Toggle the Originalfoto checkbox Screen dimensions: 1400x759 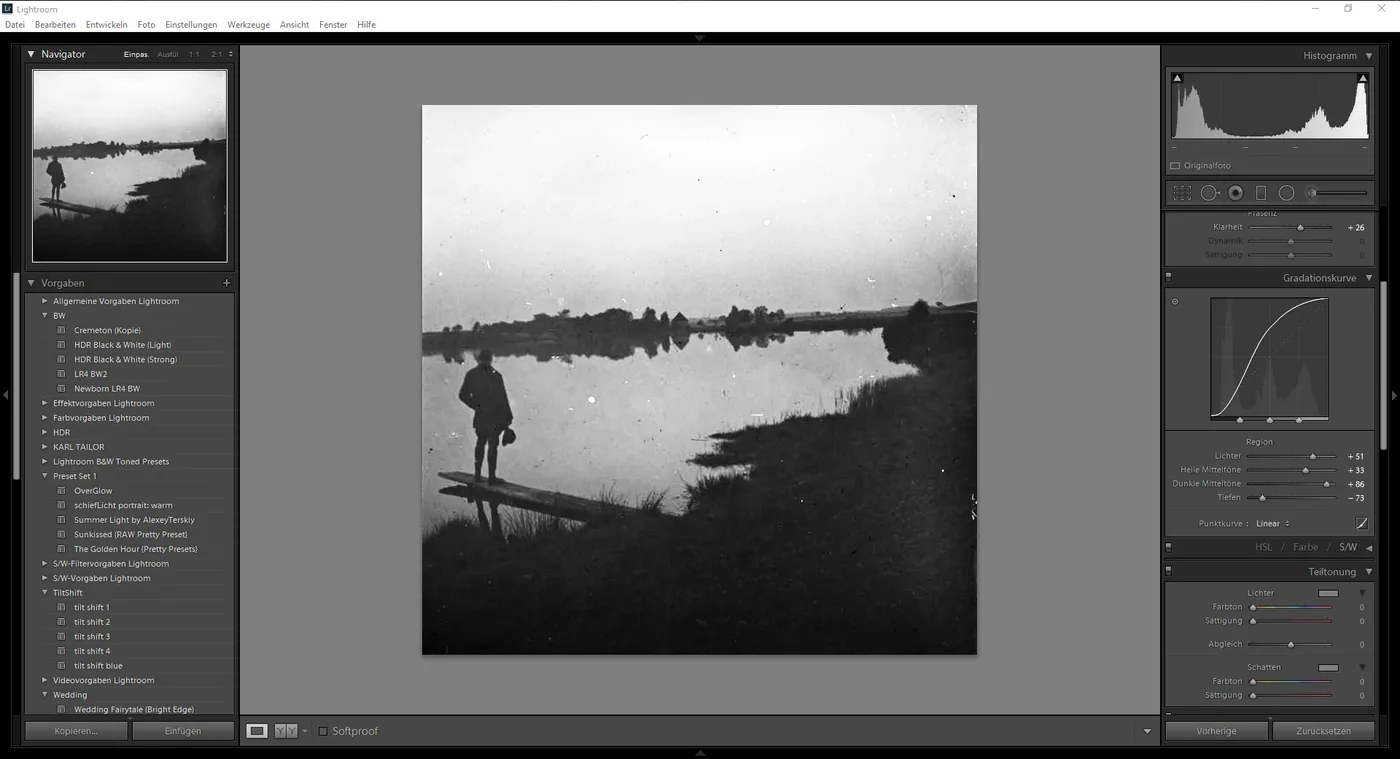pyautogui.click(x=1175, y=166)
